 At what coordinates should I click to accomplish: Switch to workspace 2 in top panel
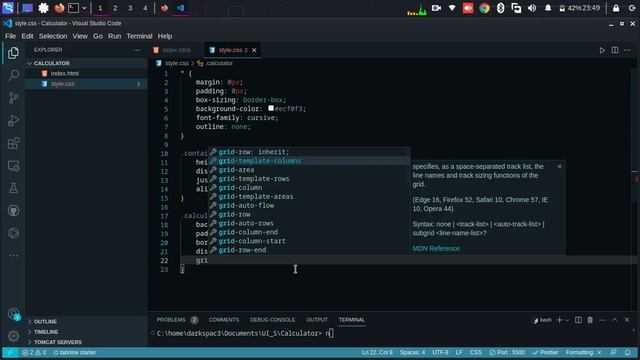pos(115,8)
